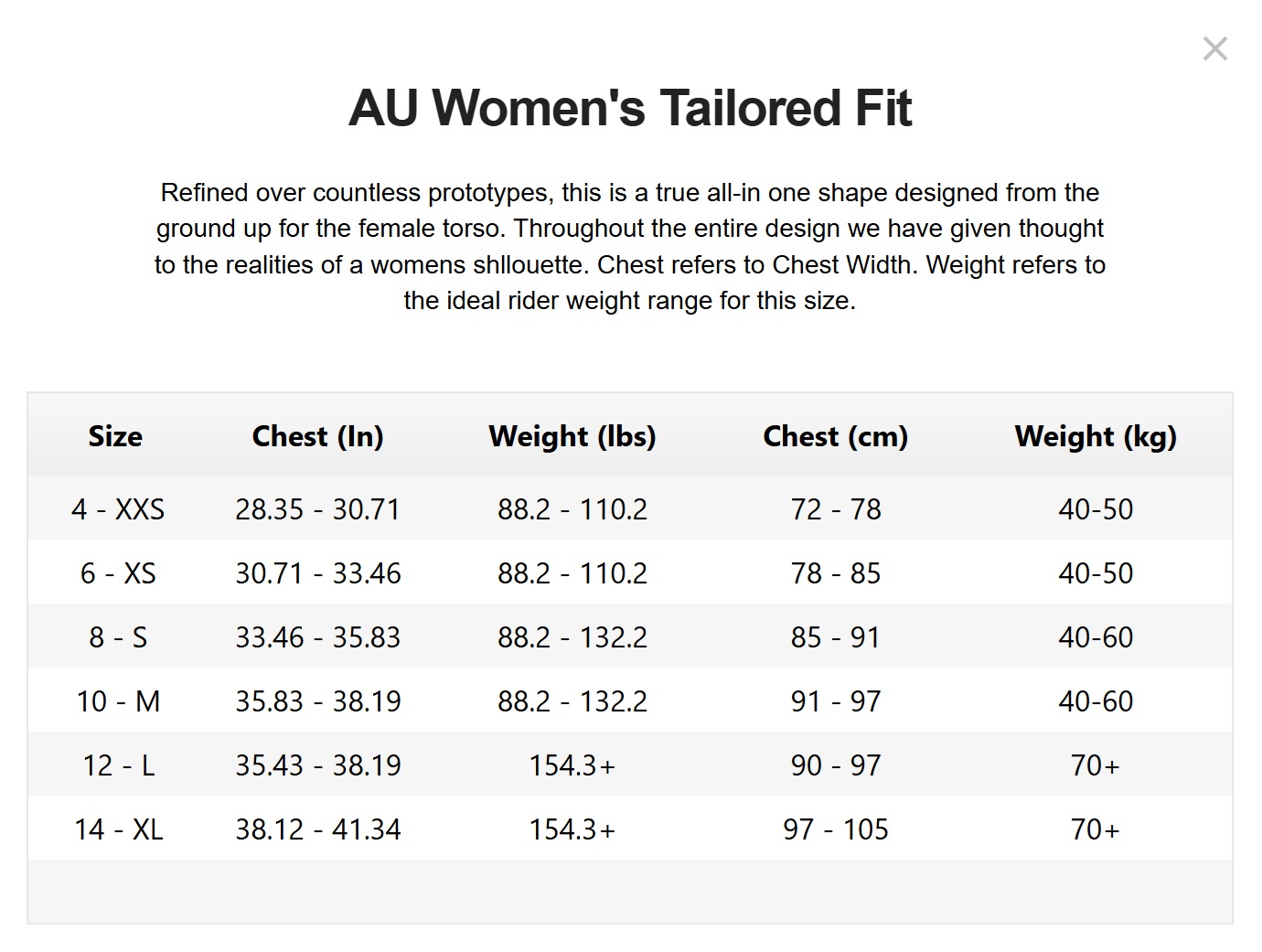This screenshot has height=952, width=1262.
Task: Click the Size column header
Action: click(x=115, y=436)
